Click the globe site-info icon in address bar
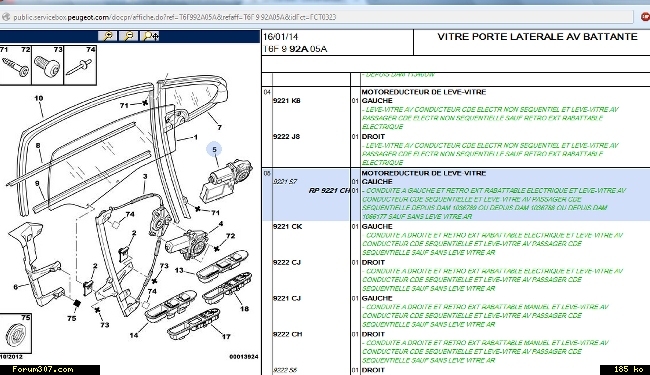The width and height of the screenshot is (650, 375). coord(6,17)
